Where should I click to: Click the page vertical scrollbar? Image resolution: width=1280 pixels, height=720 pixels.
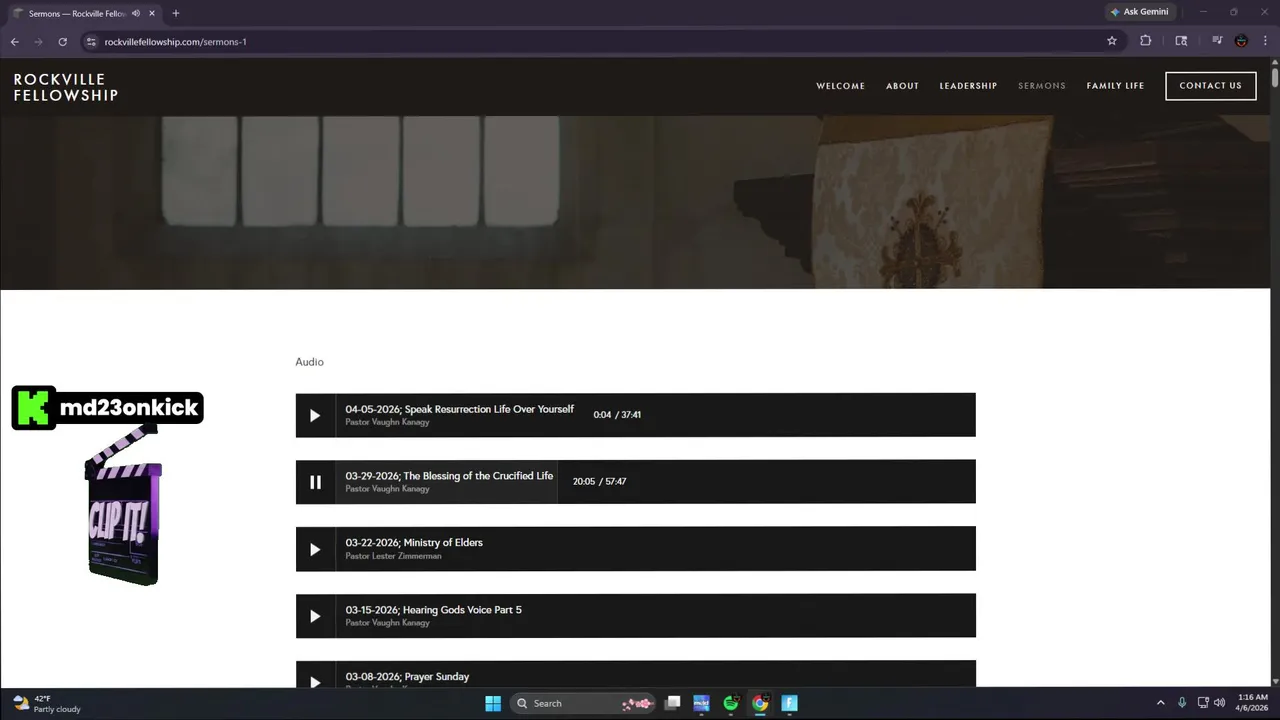tap(1274, 77)
